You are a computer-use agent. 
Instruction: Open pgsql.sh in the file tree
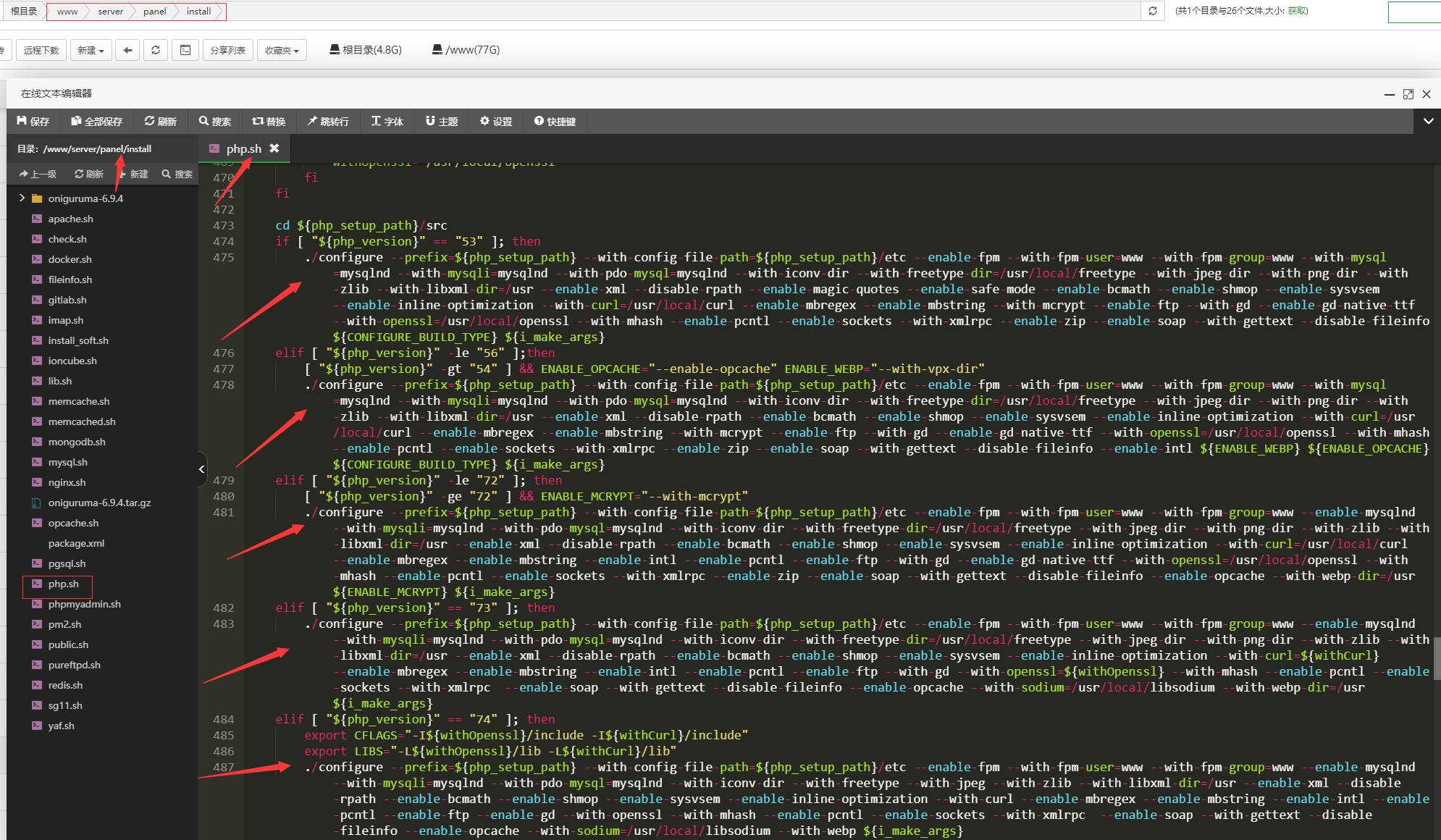67,563
